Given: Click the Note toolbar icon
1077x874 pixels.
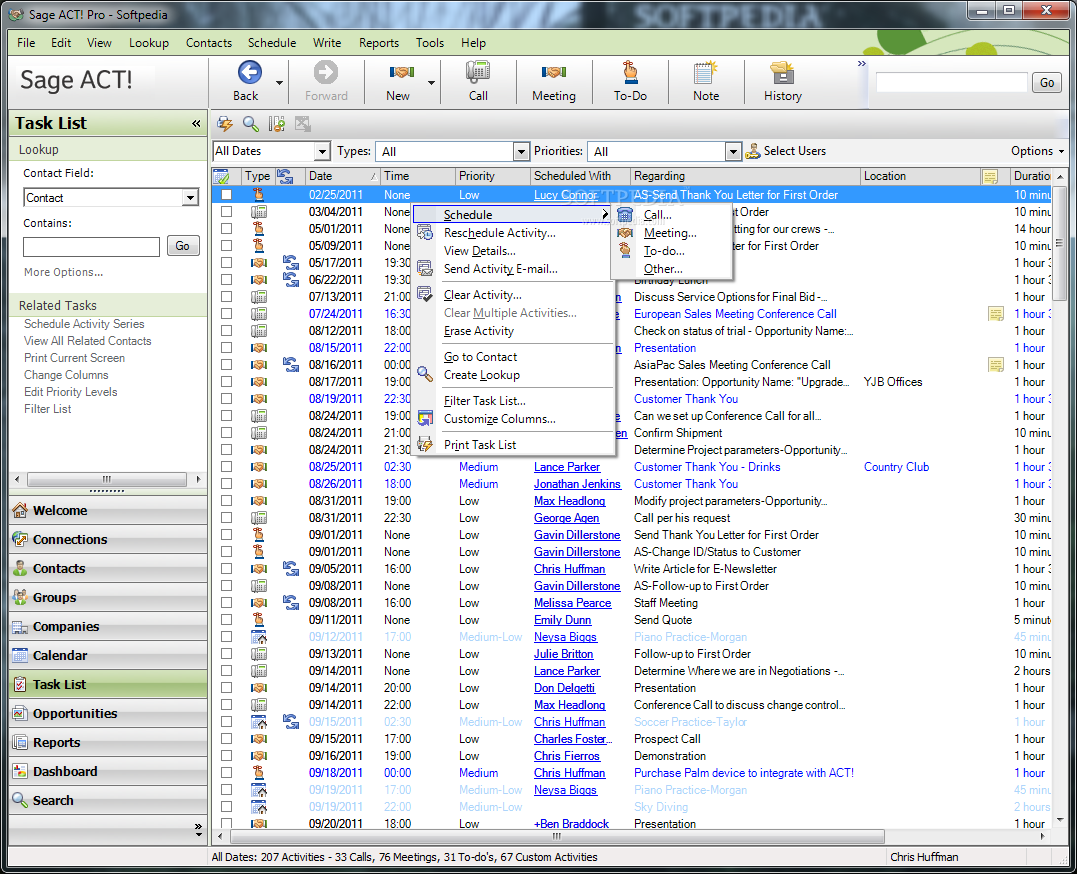Looking at the screenshot, I should [705, 72].
